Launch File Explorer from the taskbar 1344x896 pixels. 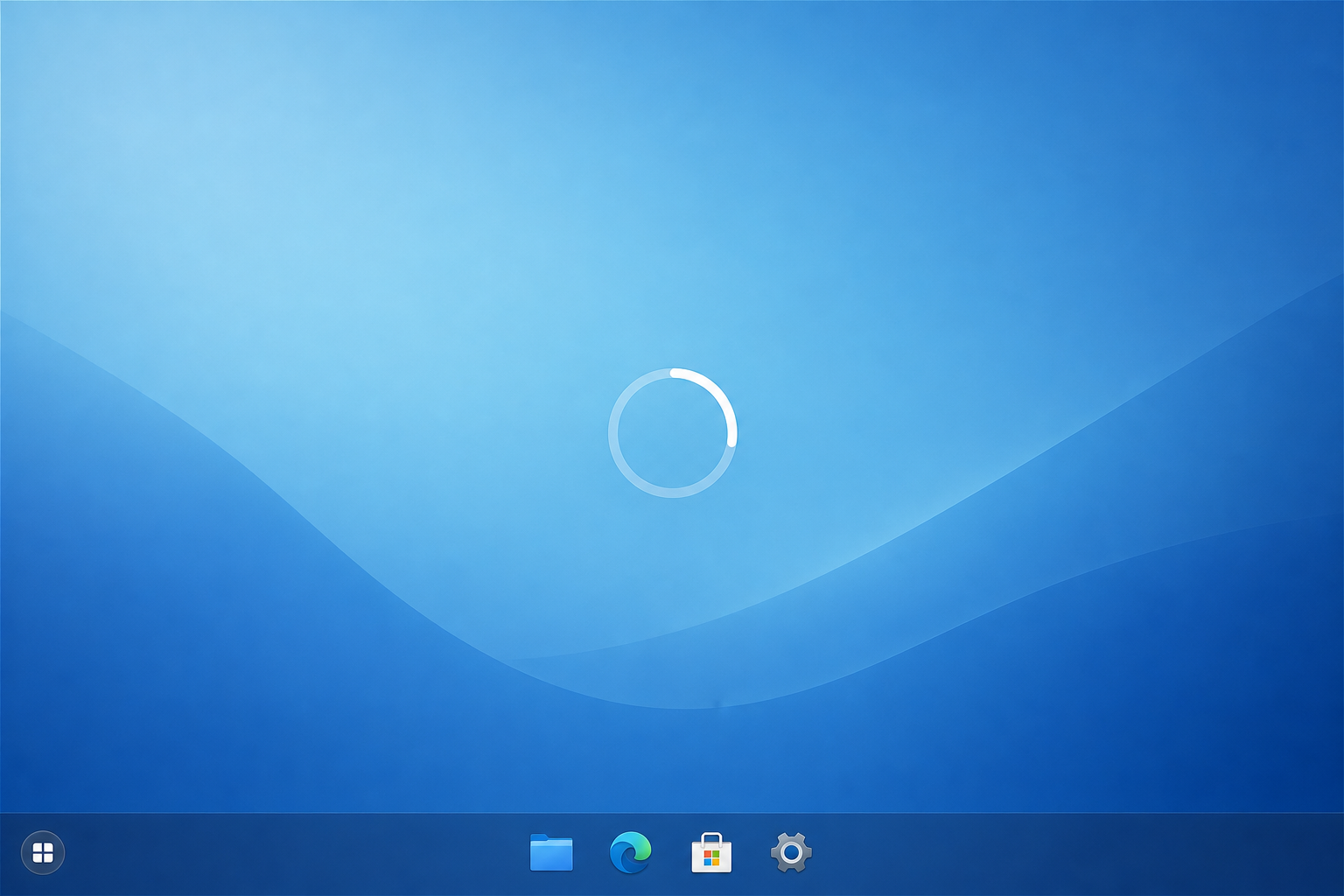[551, 852]
